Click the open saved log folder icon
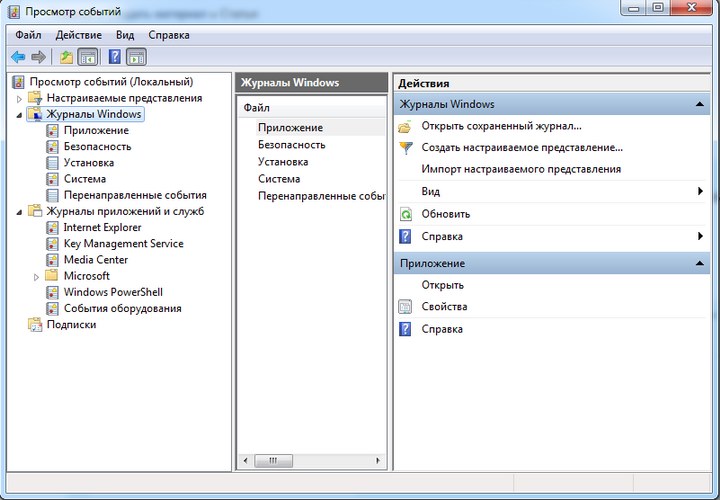Viewport: 720px width, 500px height. point(405,126)
